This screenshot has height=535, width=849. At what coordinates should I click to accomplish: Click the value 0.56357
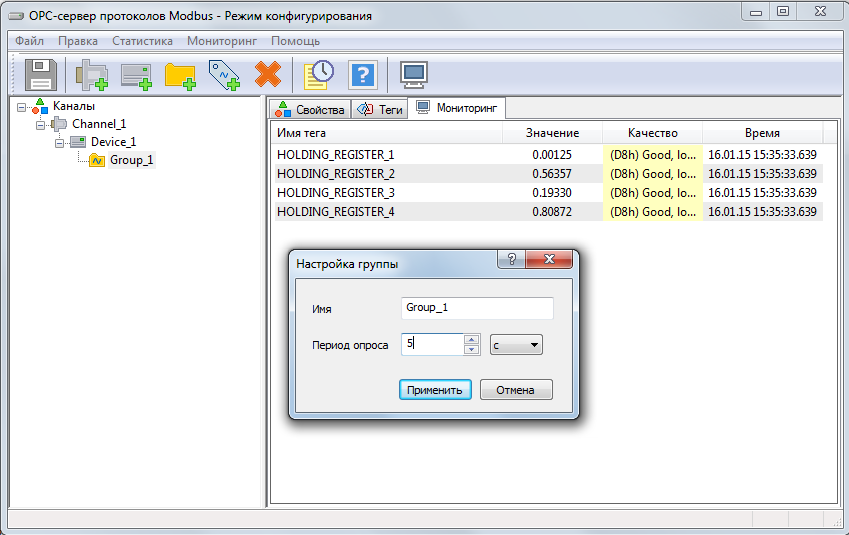coord(552,174)
